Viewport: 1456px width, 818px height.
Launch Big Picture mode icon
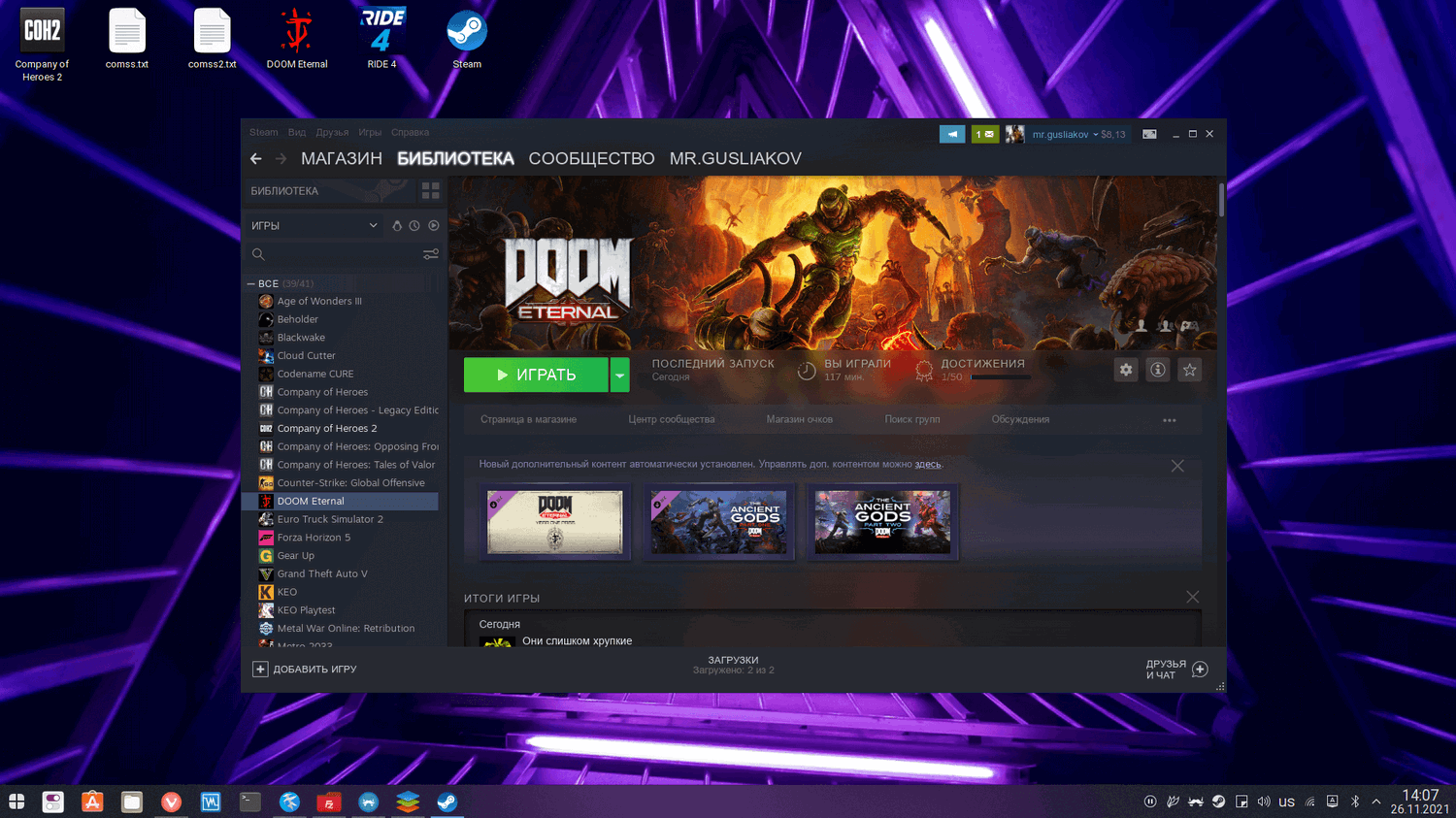pyautogui.click(x=1149, y=134)
